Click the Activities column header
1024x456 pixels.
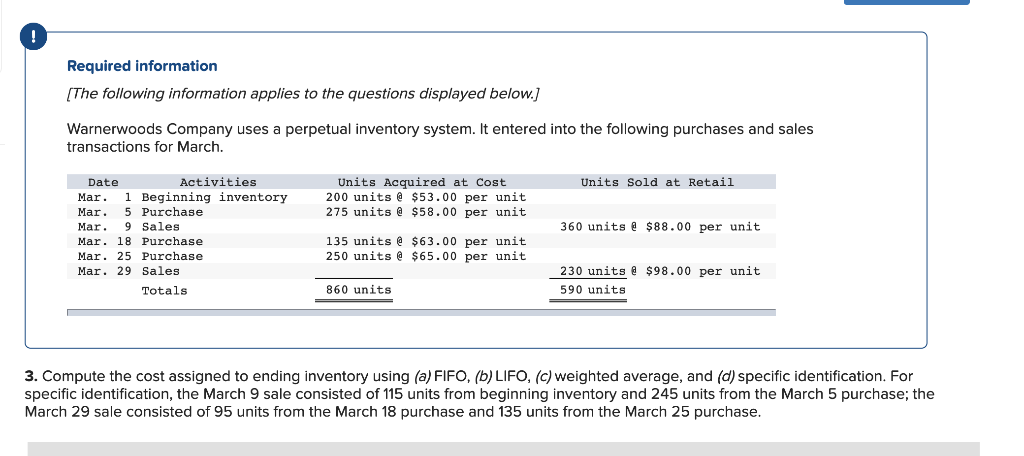pos(218,182)
